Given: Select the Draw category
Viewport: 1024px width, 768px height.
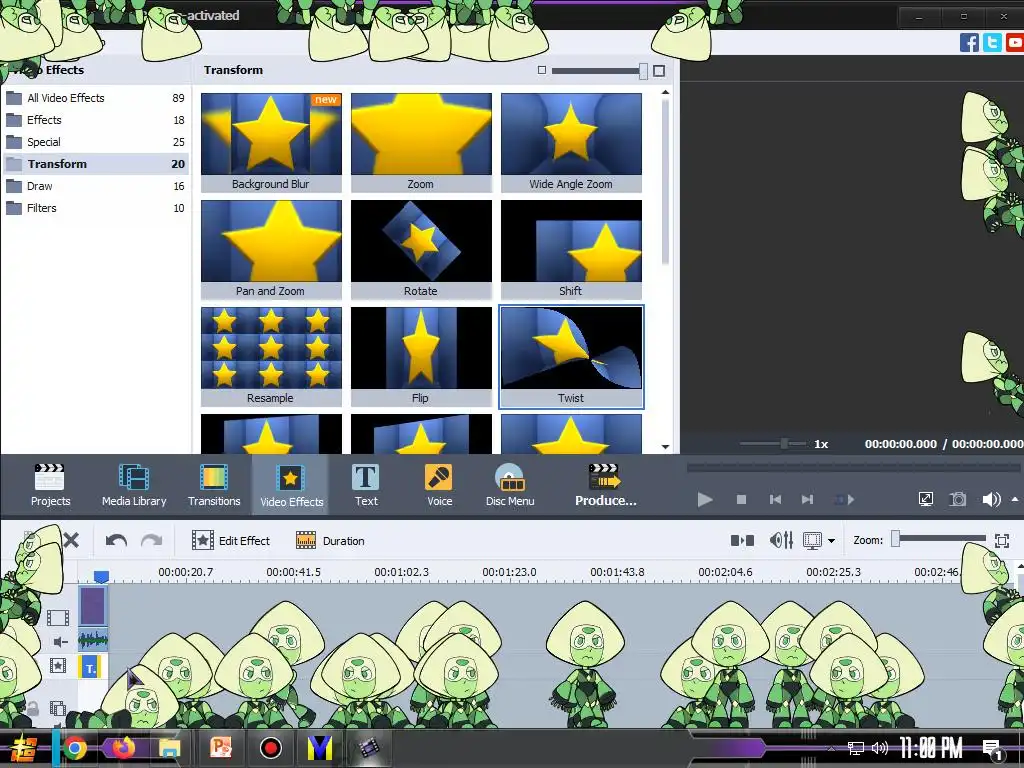Looking at the screenshot, I should (x=96, y=186).
